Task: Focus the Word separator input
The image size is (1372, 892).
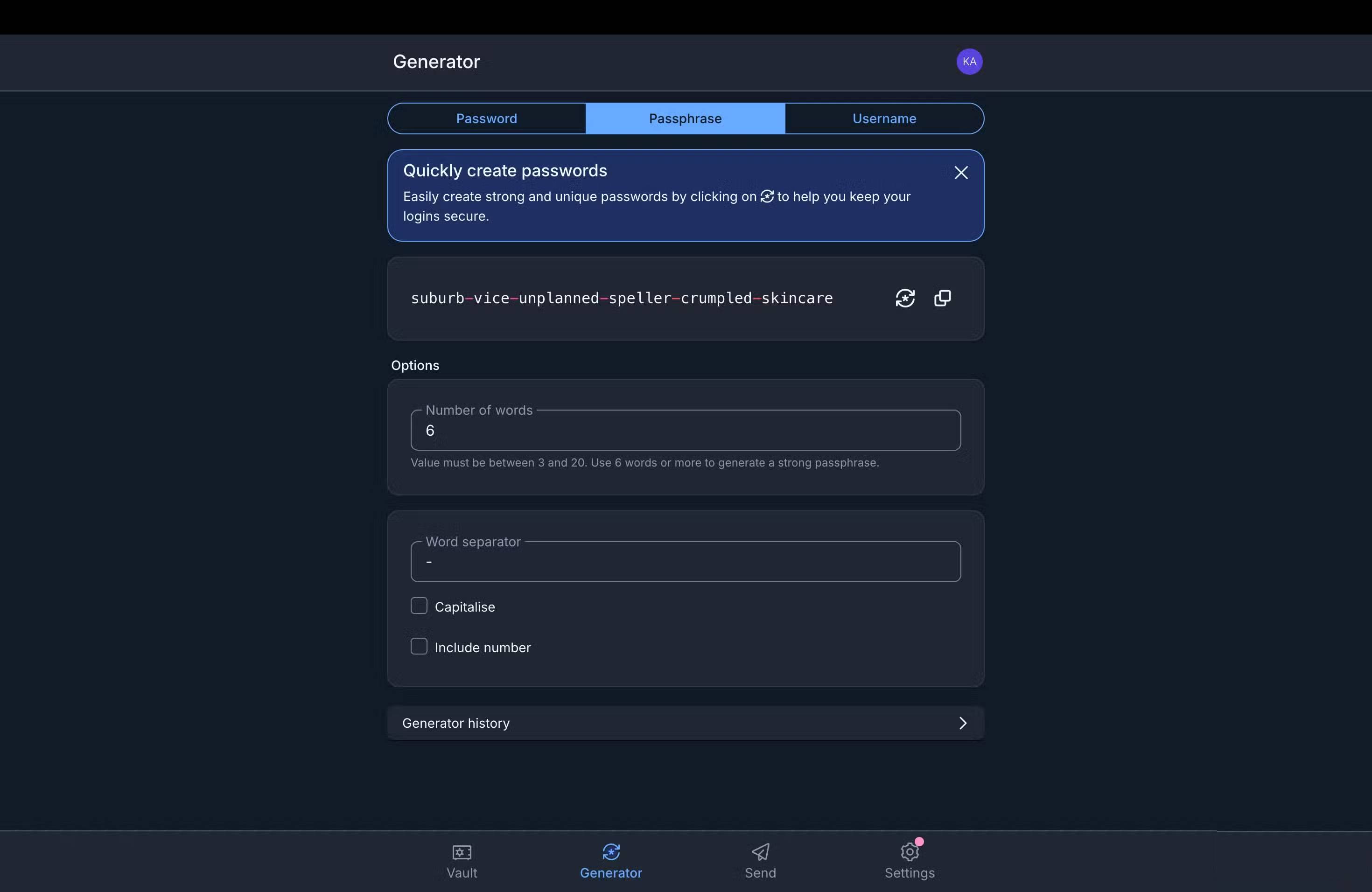Action: 685,562
